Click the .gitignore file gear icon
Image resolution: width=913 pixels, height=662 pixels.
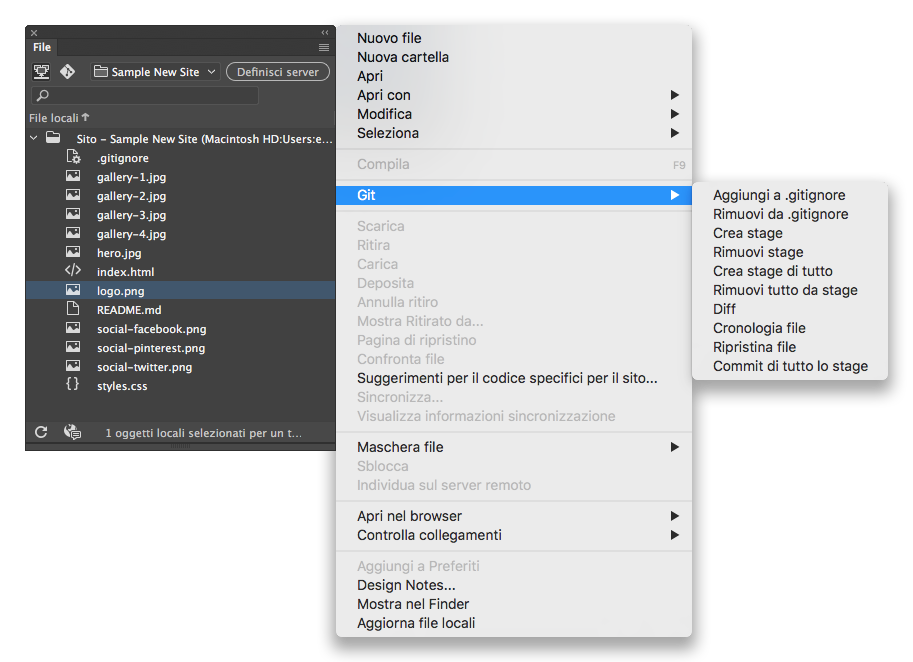(73, 157)
